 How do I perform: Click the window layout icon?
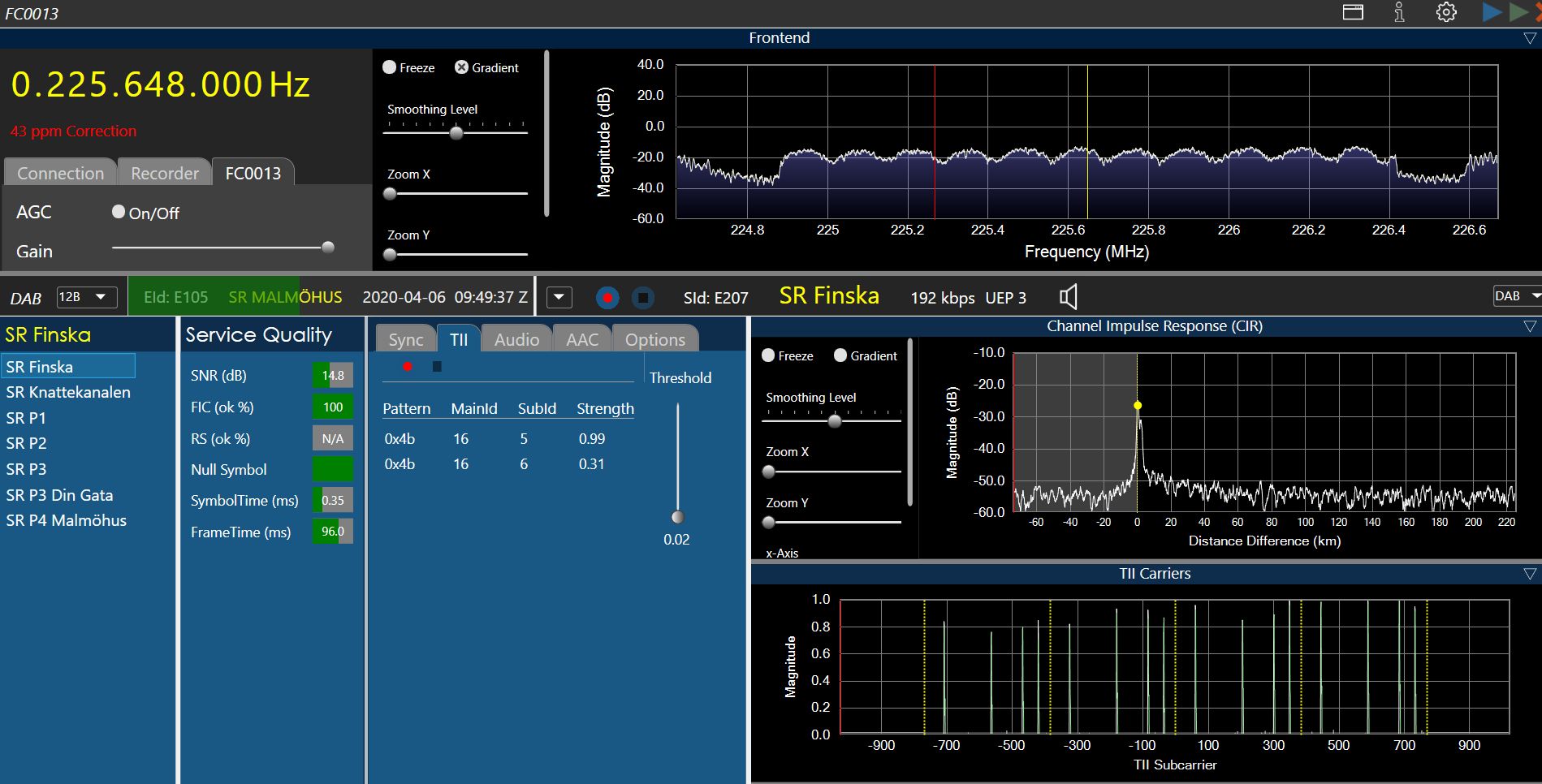point(1353,12)
